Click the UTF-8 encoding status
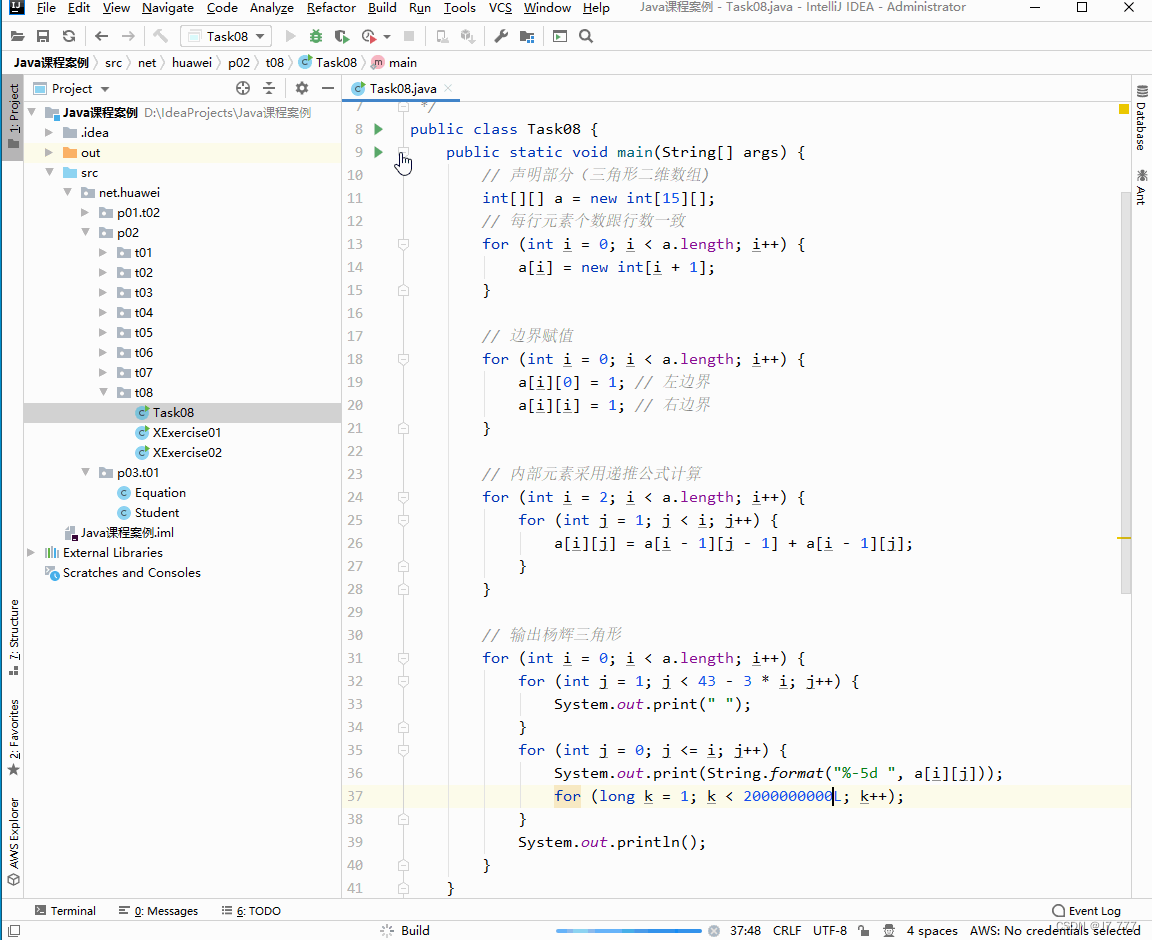Viewport: 1152px width, 940px height. coord(829,930)
